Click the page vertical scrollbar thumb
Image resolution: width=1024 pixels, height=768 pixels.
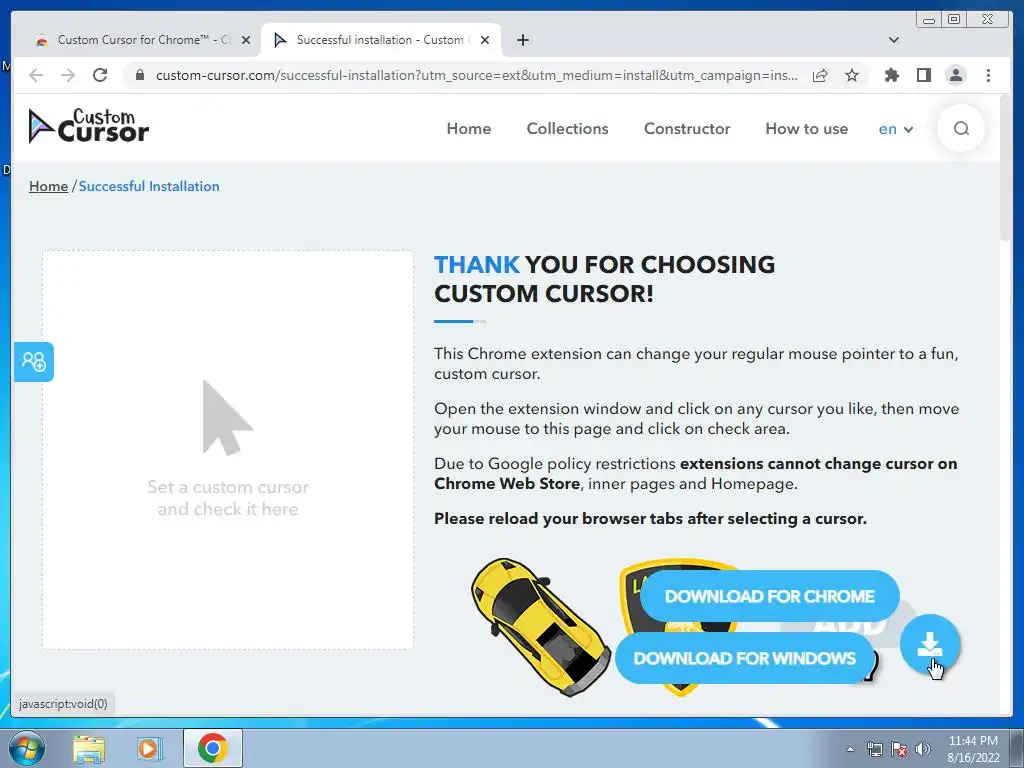click(1006, 168)
